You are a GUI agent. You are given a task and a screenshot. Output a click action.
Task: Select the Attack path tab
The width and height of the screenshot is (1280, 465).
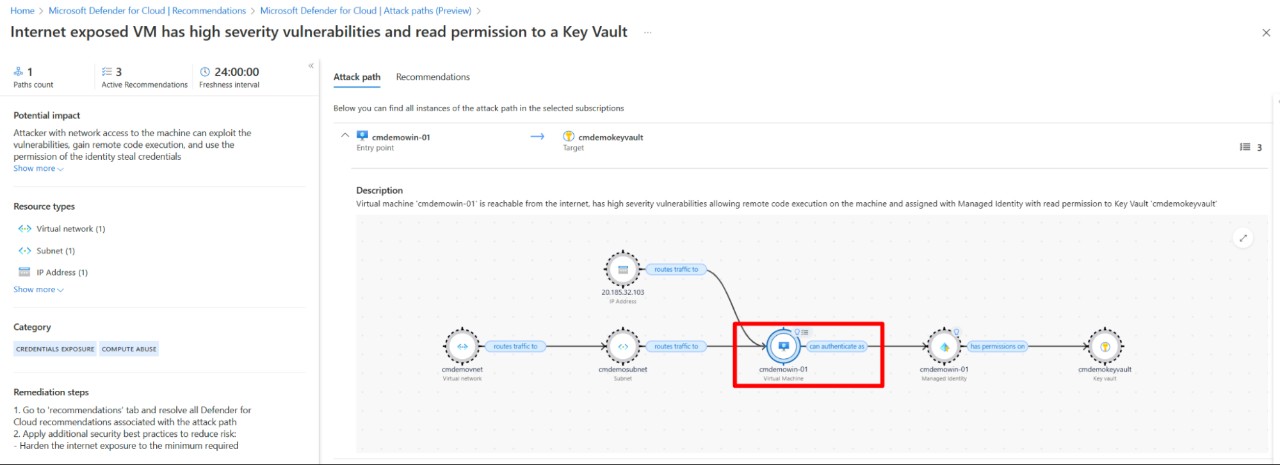point(357,77)
